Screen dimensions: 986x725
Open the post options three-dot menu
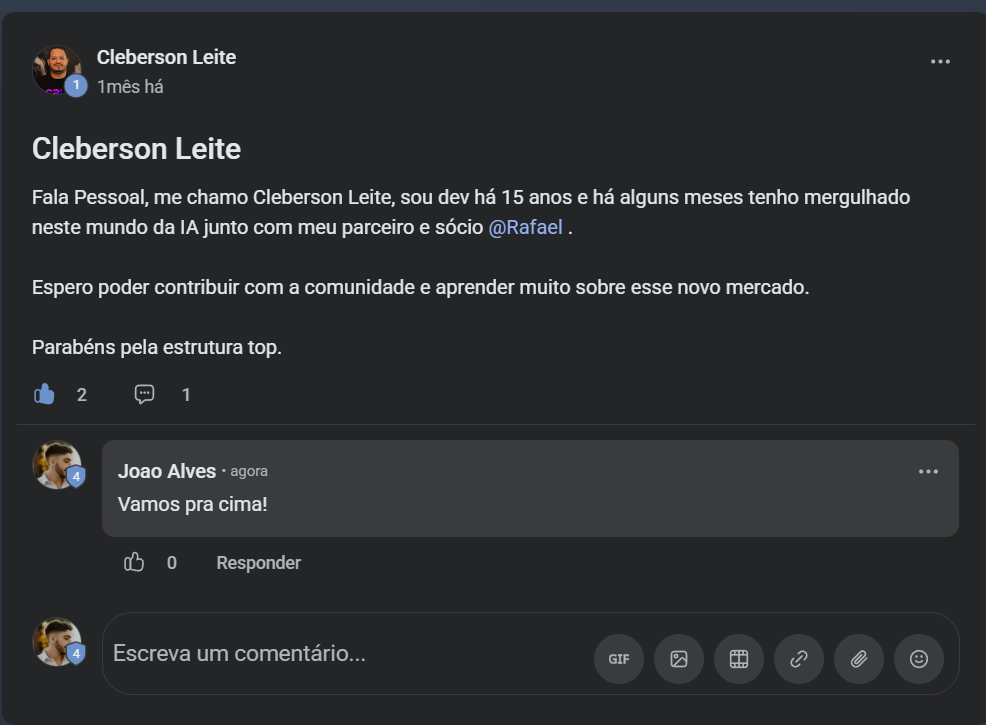940,62
